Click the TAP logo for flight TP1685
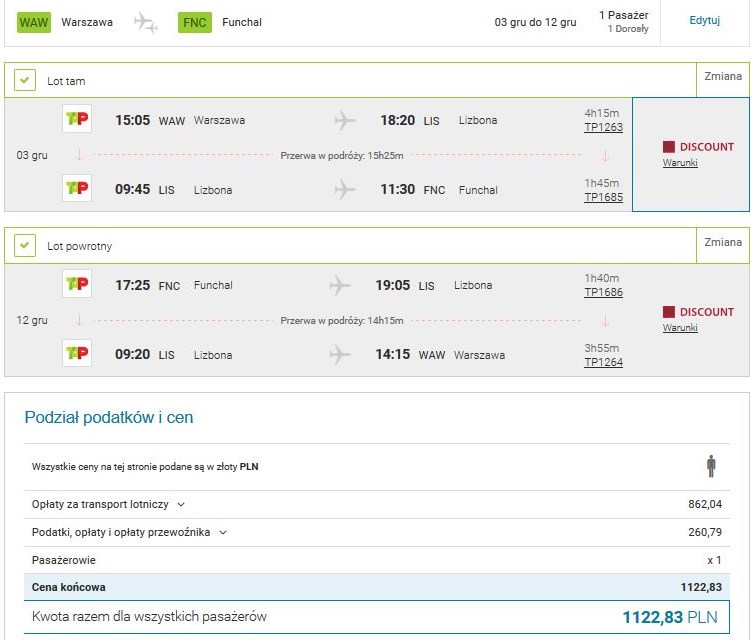This screenshot has height=640, width=753. [77, 188]
